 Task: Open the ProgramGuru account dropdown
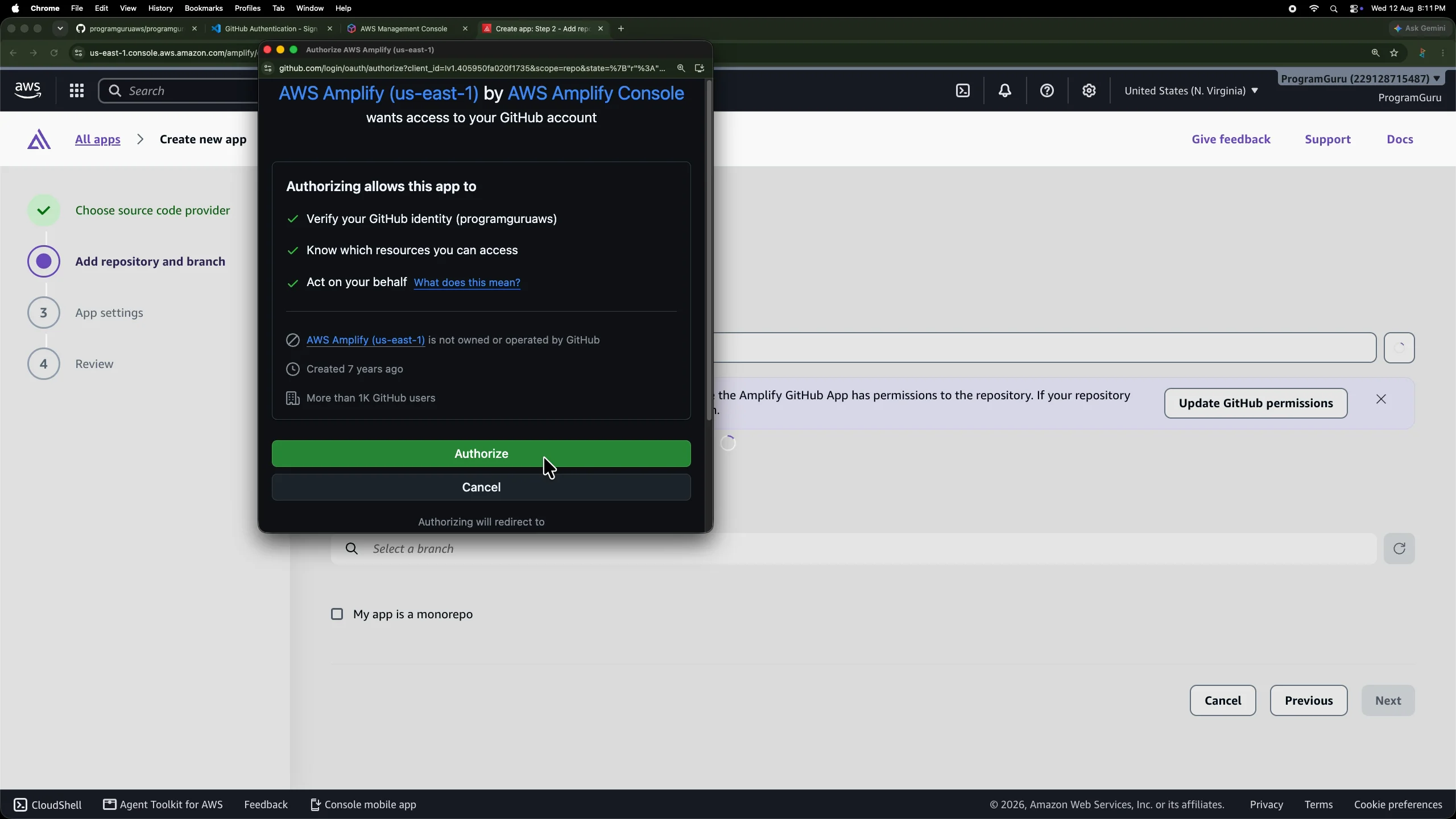(1360, 78)
